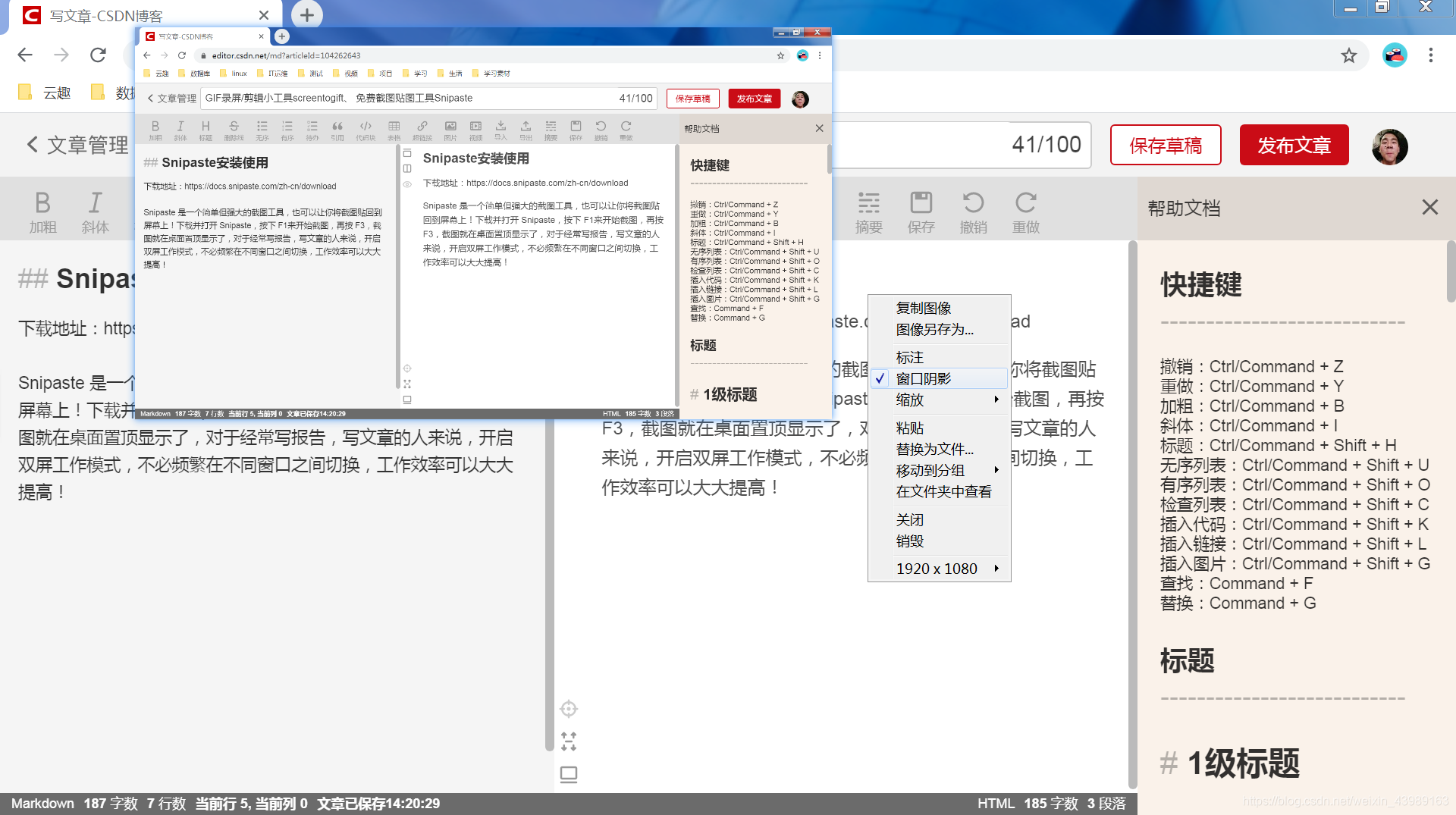Toggle the bottom screen icon in large window's preview gutter
The width and height of the screenshot is (1456, 815).
(x=569, y=774)
